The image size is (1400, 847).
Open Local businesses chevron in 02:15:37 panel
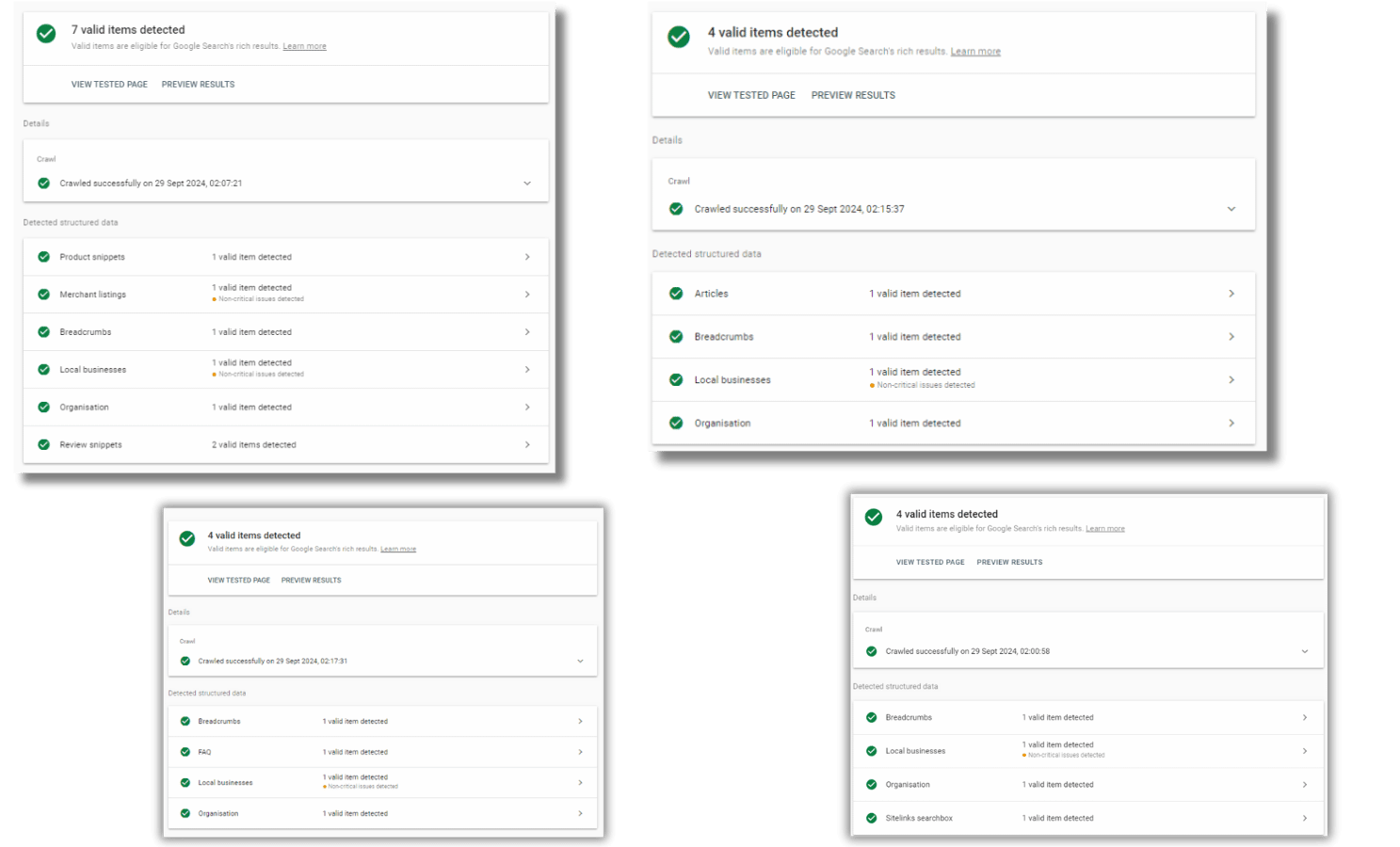(1231, 380)
